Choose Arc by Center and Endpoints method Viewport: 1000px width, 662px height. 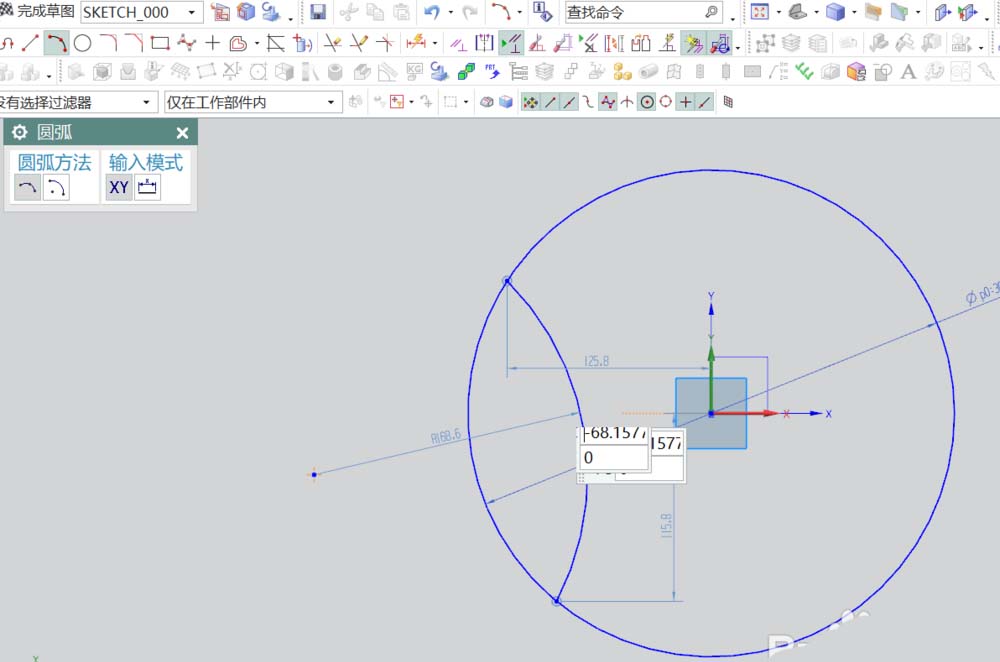tap(56, 188)
